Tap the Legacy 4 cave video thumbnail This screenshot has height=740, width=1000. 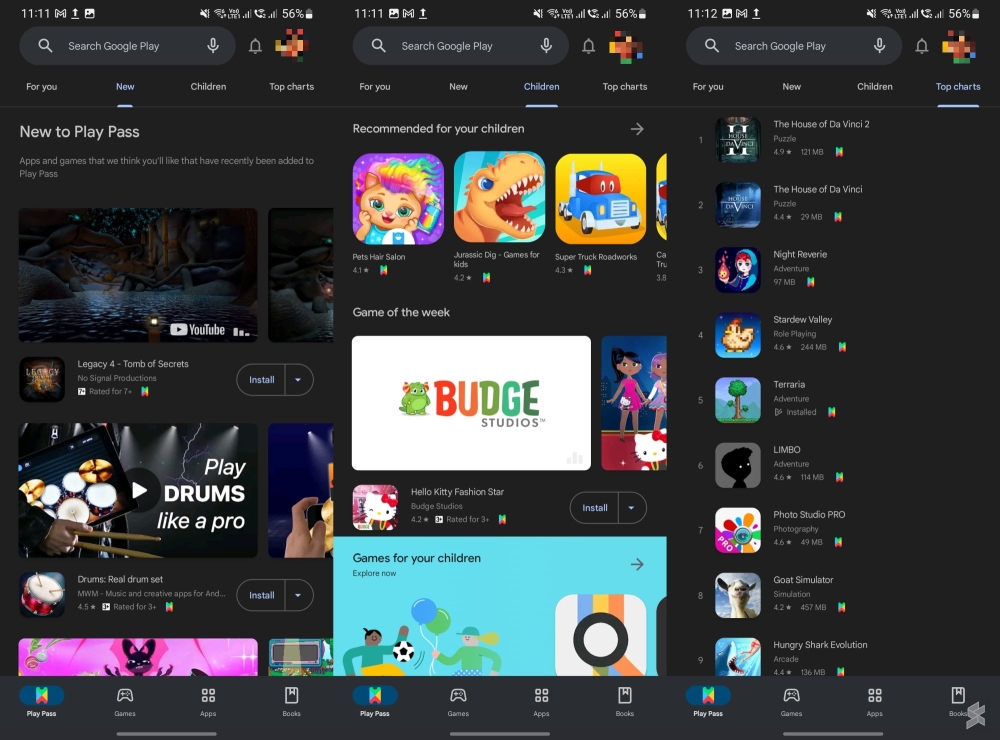click(x=138, y=275)
